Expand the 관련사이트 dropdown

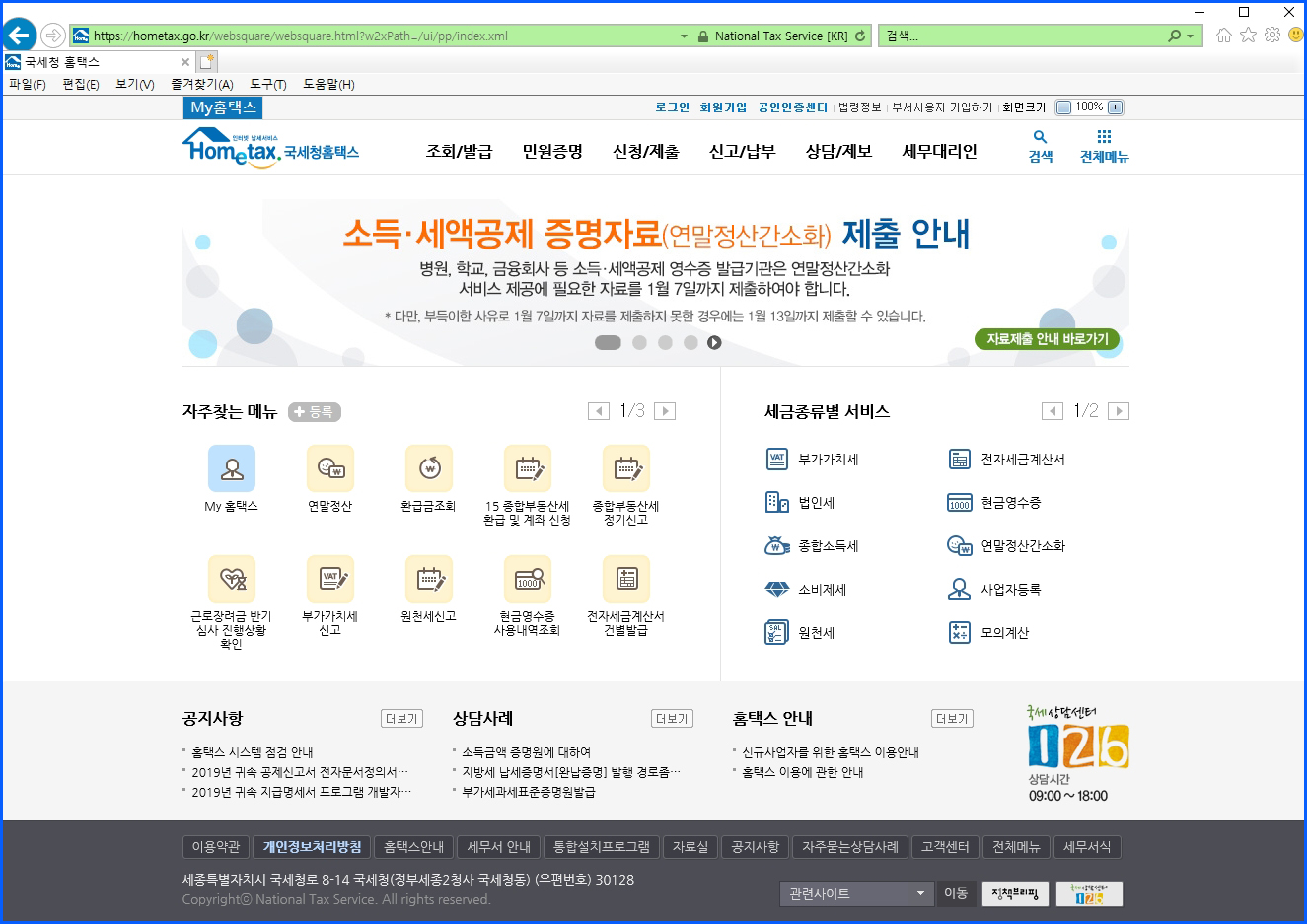click(x=857, y=893)
